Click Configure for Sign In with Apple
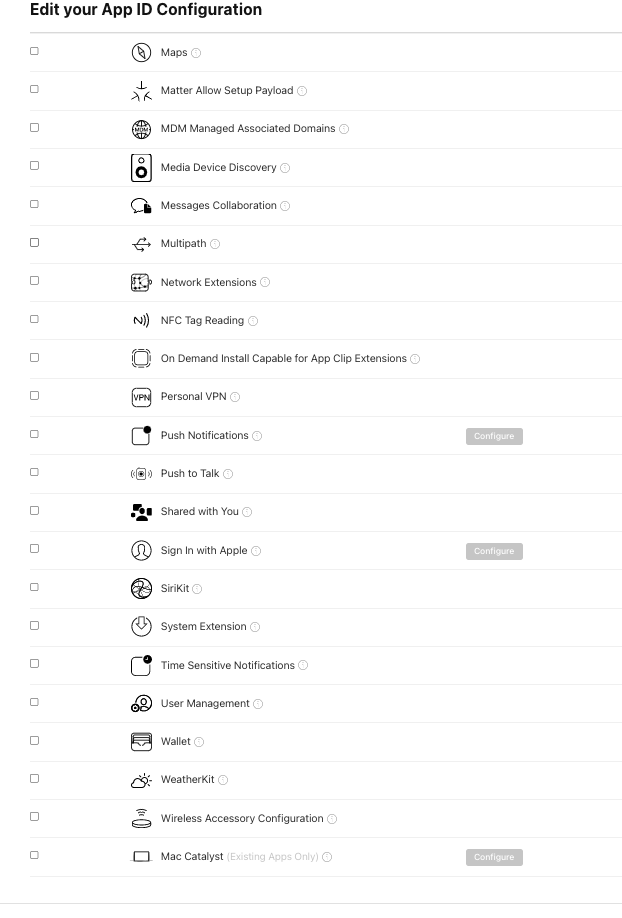This screenshot has width=622, height=918. [x=494, y=551]
